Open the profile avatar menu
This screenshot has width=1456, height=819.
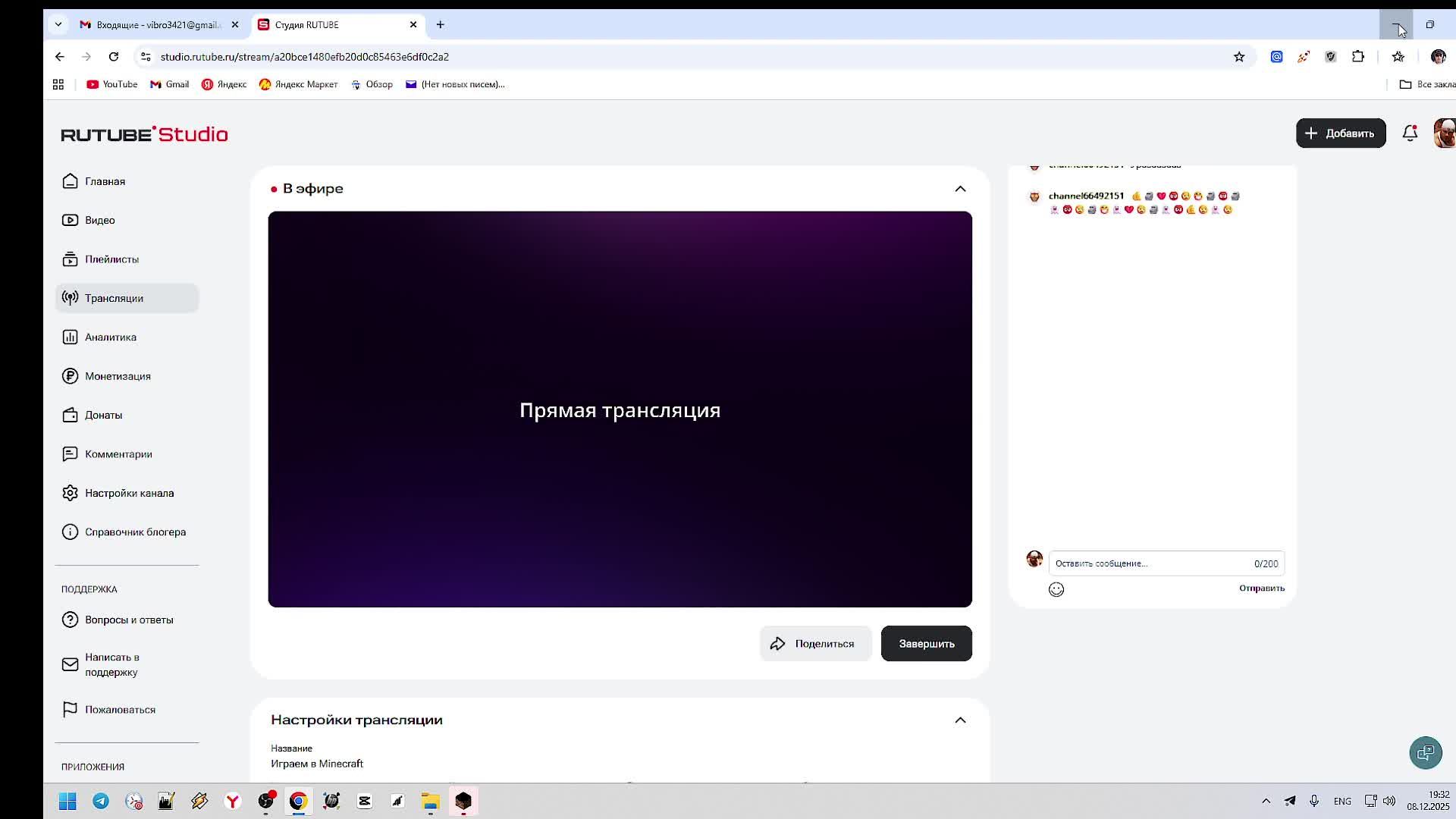coord(1444,133)
